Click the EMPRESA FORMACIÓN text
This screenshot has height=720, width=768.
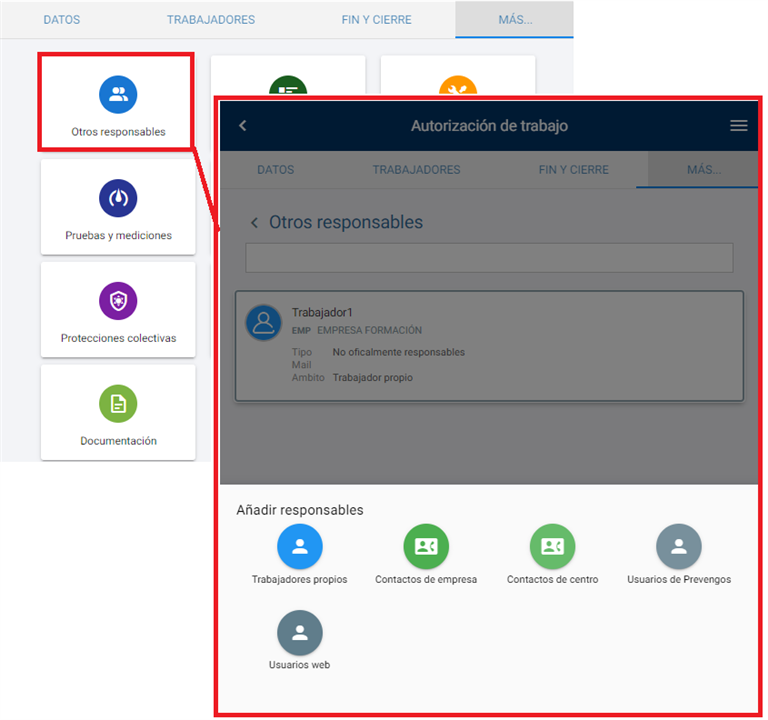point(369,330)
